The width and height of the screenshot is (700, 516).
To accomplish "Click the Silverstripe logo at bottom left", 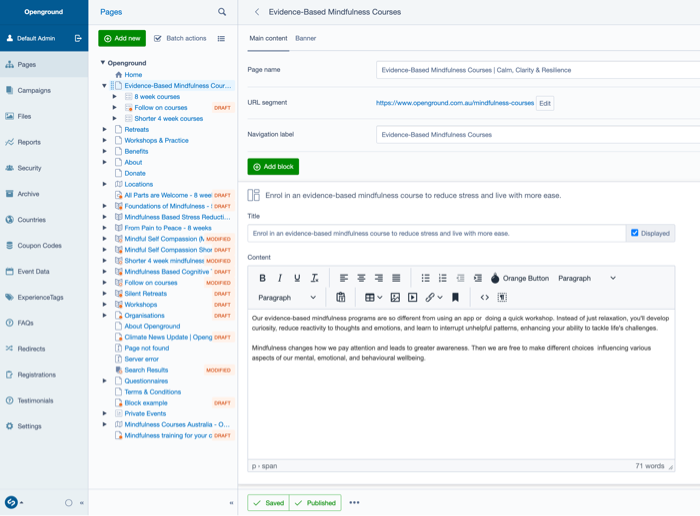I will coord(11,502).
